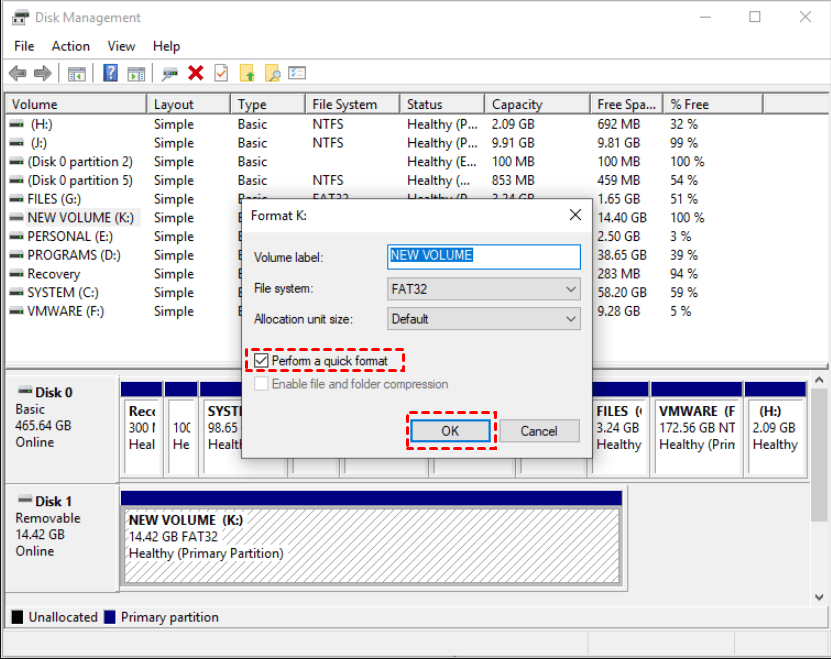
Task: Click OK in the Format K: dialog
Action: pos(450,430)
